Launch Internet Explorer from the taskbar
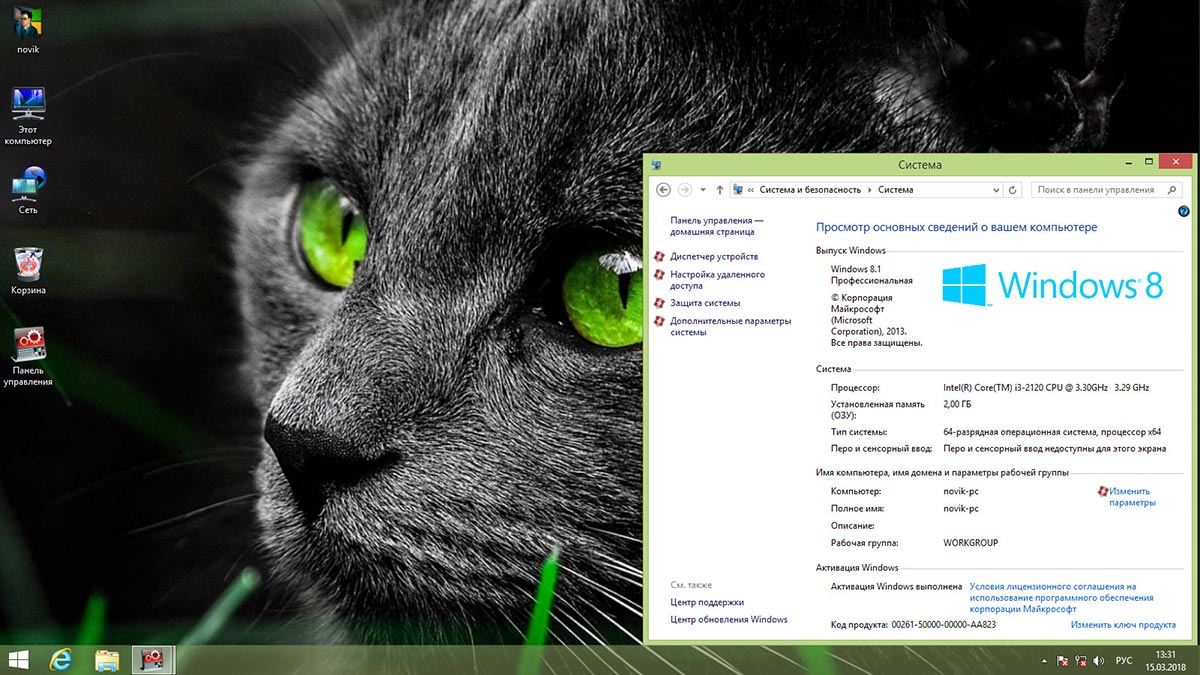1200x675 pixels. click(x=62, y=659)
